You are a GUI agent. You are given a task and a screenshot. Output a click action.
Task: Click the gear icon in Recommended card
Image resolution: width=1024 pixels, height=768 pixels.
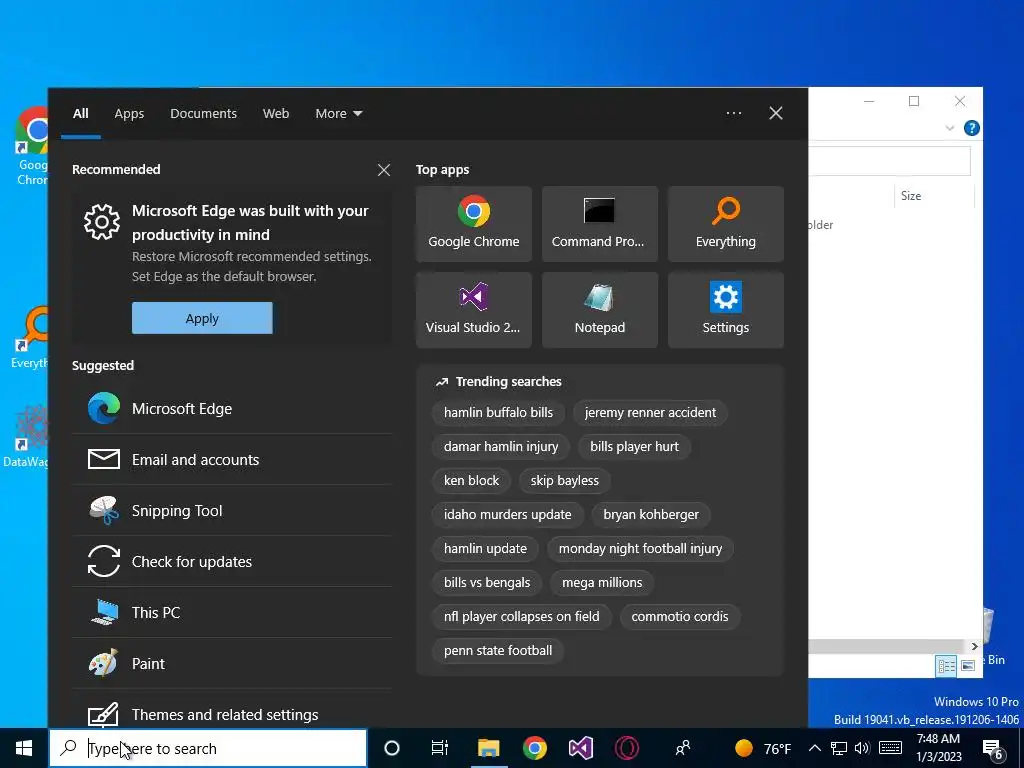[102, 222]
